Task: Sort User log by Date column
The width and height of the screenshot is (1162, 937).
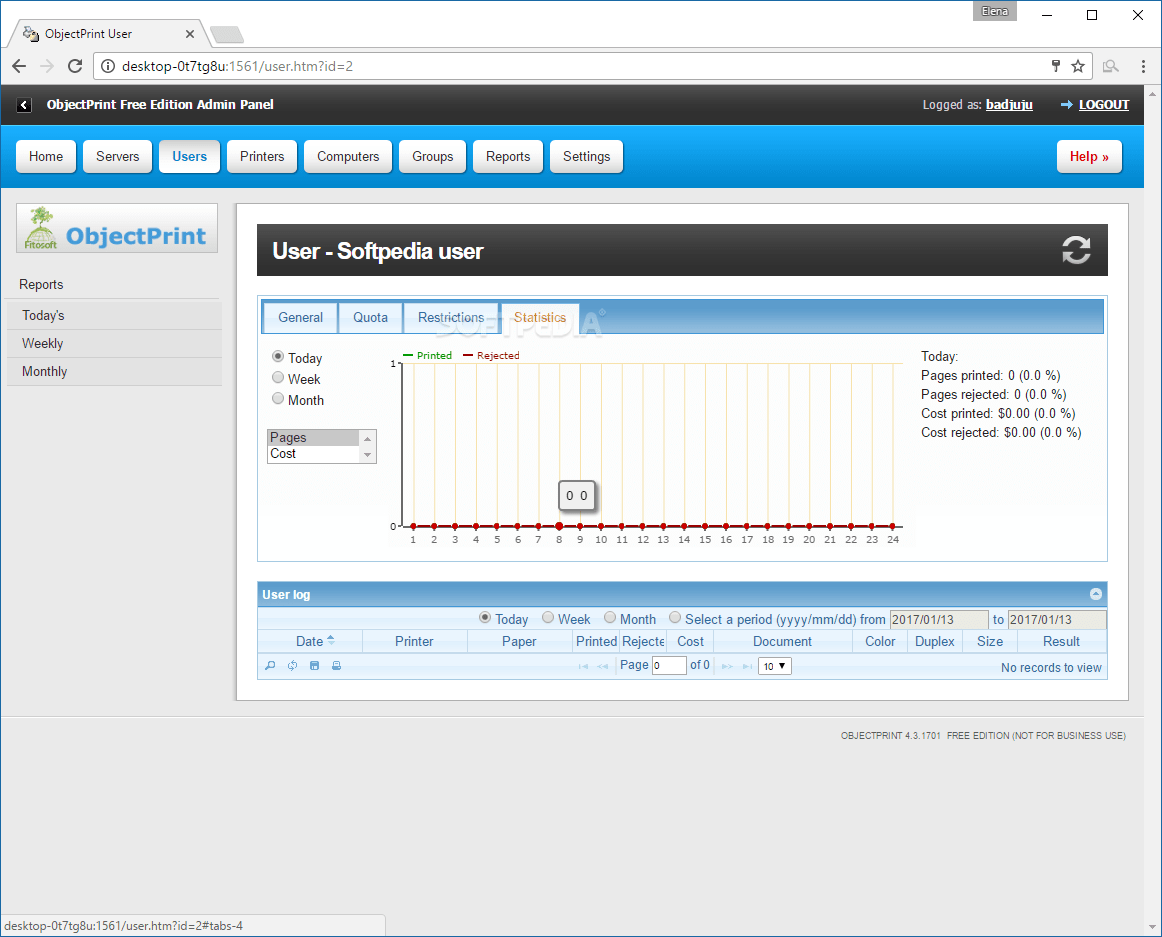Action: tap(310, 641)
